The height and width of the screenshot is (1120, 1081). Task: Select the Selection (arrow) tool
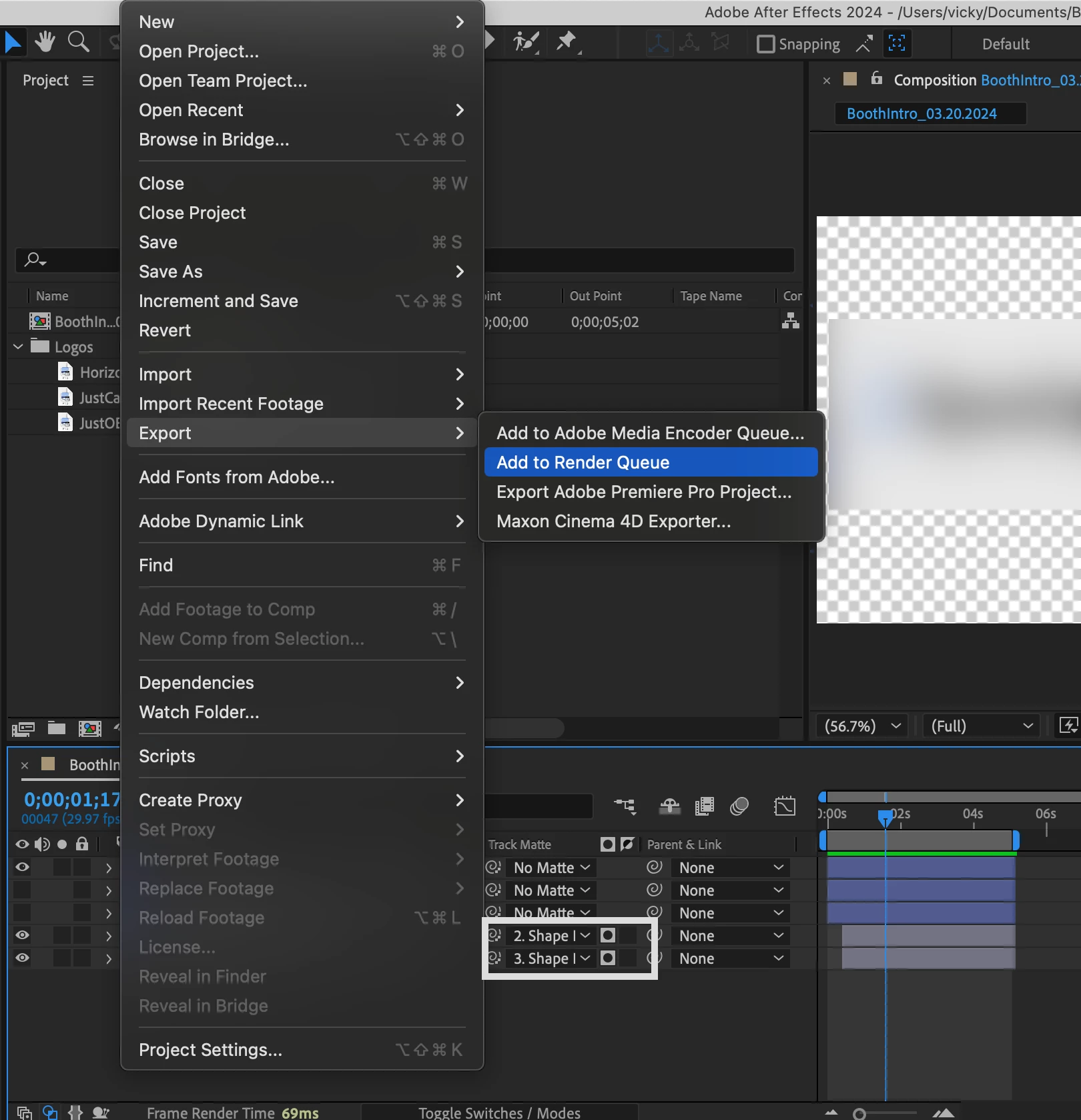(x=13, y=42)
